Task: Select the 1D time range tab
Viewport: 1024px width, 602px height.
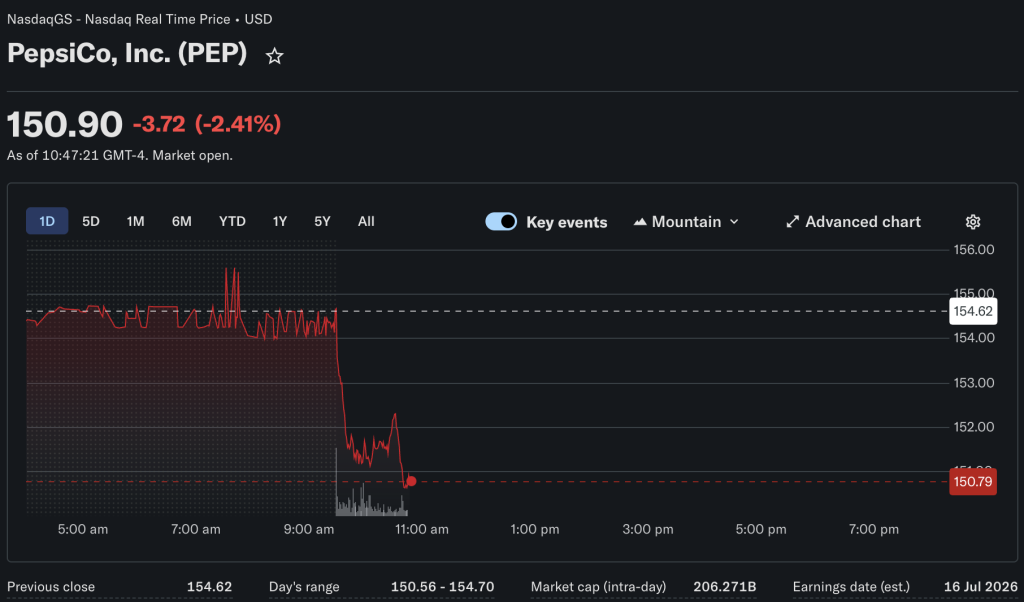Action: (x=47, y=221)
